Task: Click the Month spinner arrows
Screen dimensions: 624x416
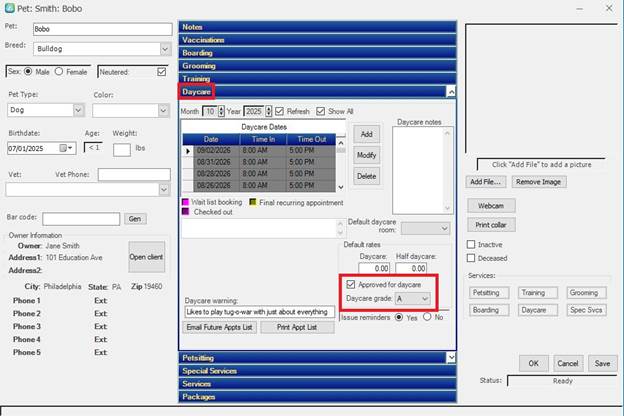Action: tap(221, 111)
